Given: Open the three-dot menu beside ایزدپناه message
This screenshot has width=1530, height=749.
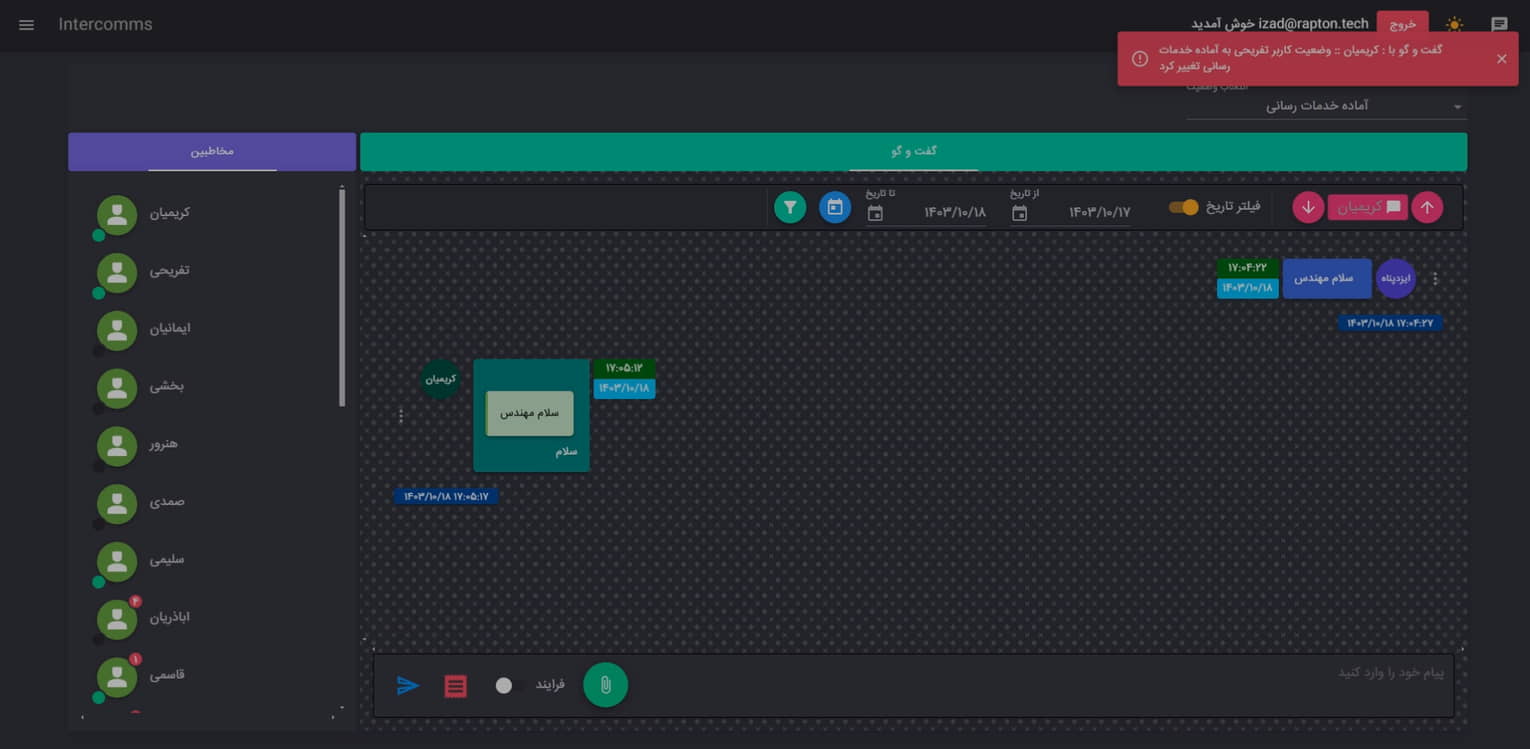Looking at the screenshot, I should click(1435, 279).
